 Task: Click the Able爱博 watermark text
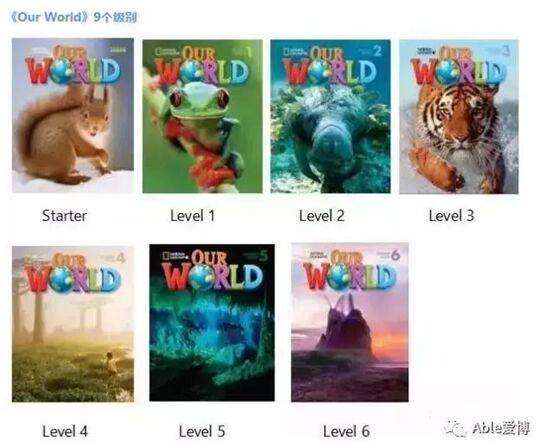pos(501,428)
